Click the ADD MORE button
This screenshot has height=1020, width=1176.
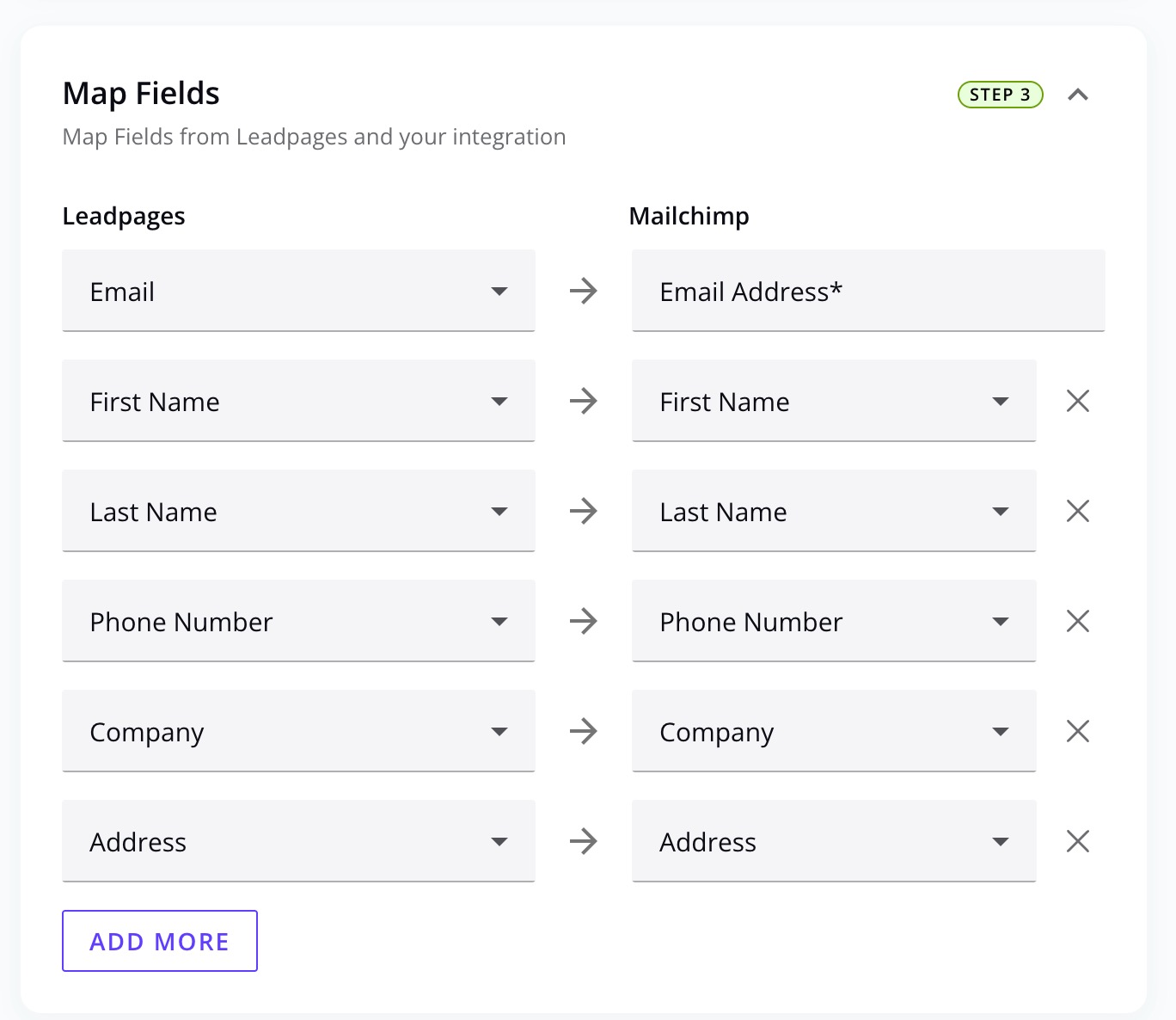tap(160, 941)
